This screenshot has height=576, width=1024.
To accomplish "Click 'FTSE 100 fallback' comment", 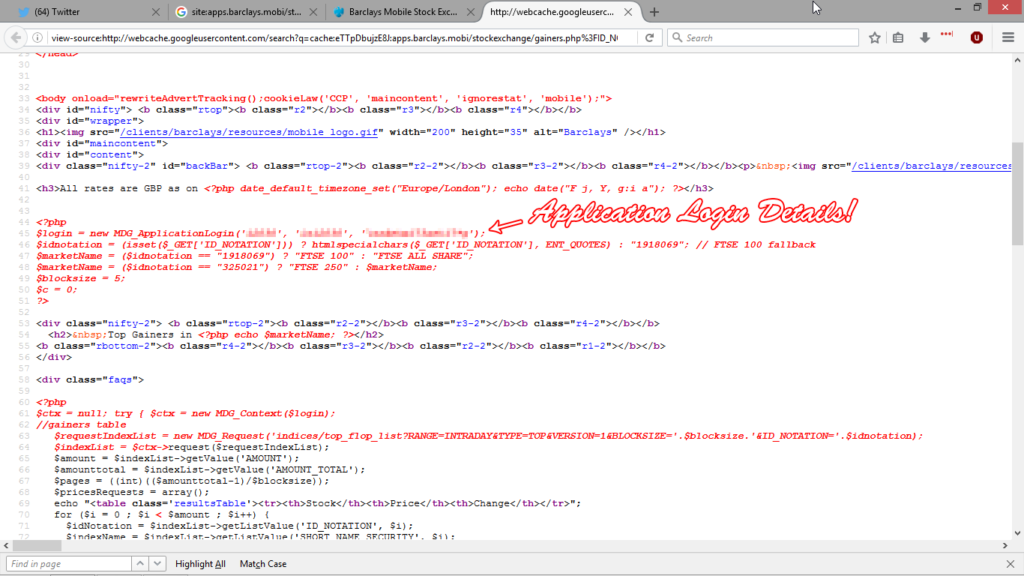I will click(764, 244).
